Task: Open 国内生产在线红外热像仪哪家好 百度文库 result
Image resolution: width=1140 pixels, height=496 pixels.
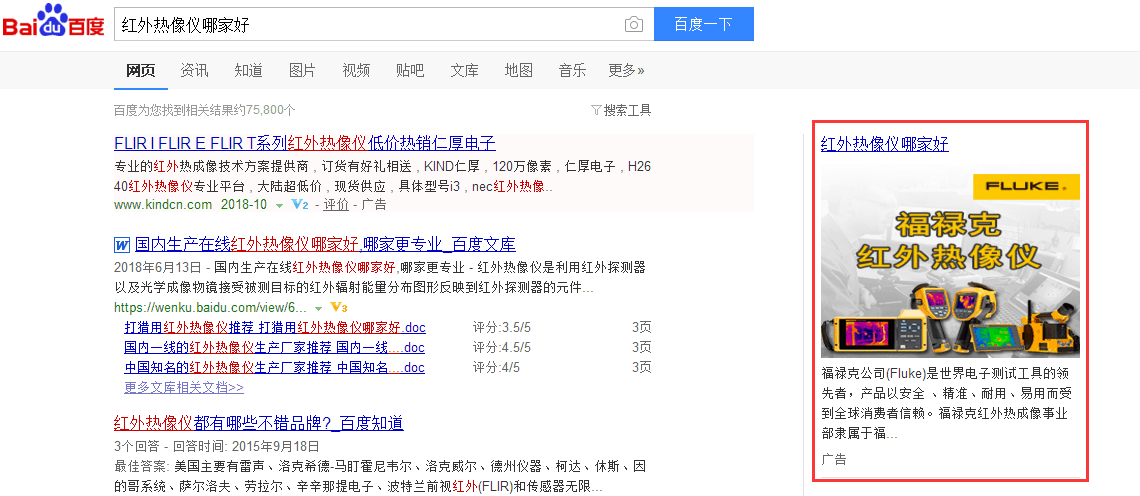Action: [x=325, y=244]
